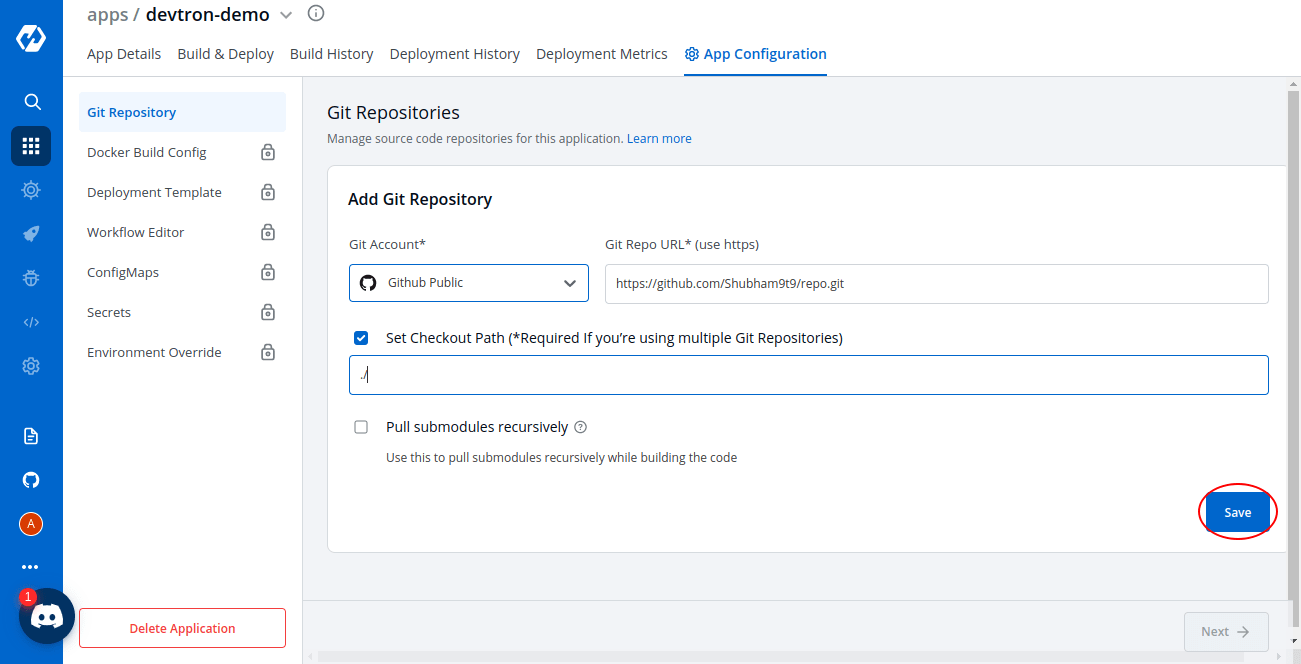Viewport: 1301px width, 664px height.
Task: Click the Delete Application button
Action: pyautogui.click(x=181, y=627)
